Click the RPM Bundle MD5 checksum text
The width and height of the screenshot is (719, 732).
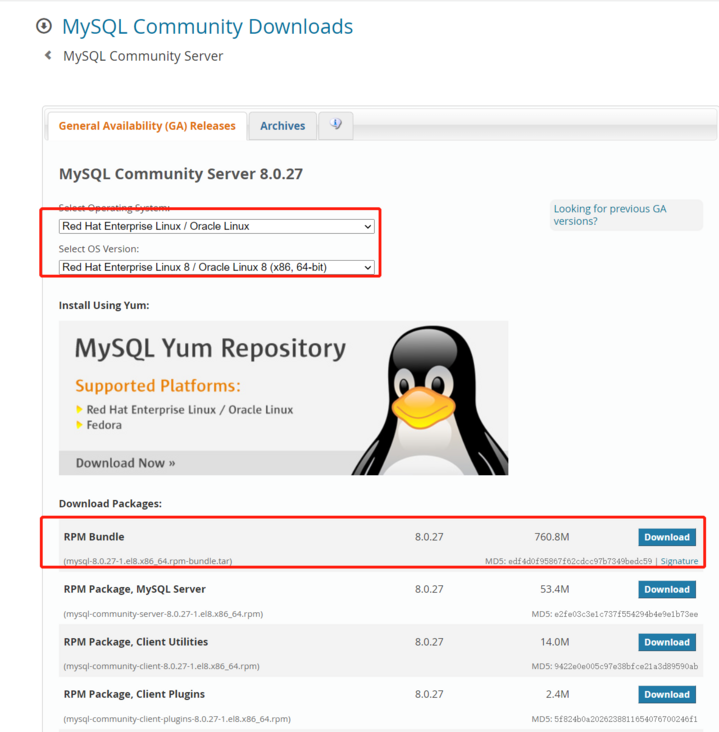coord(568,561)
